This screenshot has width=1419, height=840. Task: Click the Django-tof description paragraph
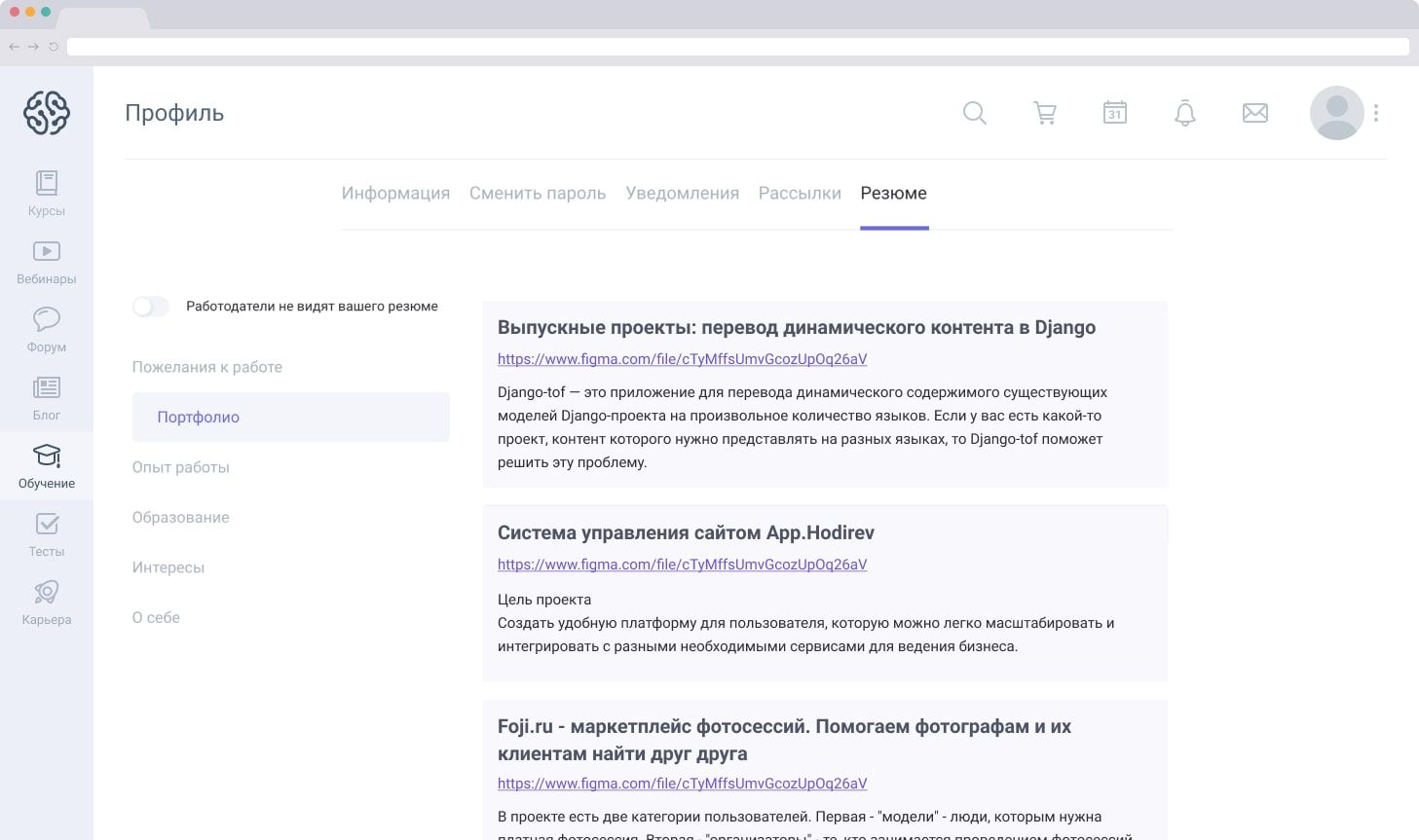click(x=803, y=427)
